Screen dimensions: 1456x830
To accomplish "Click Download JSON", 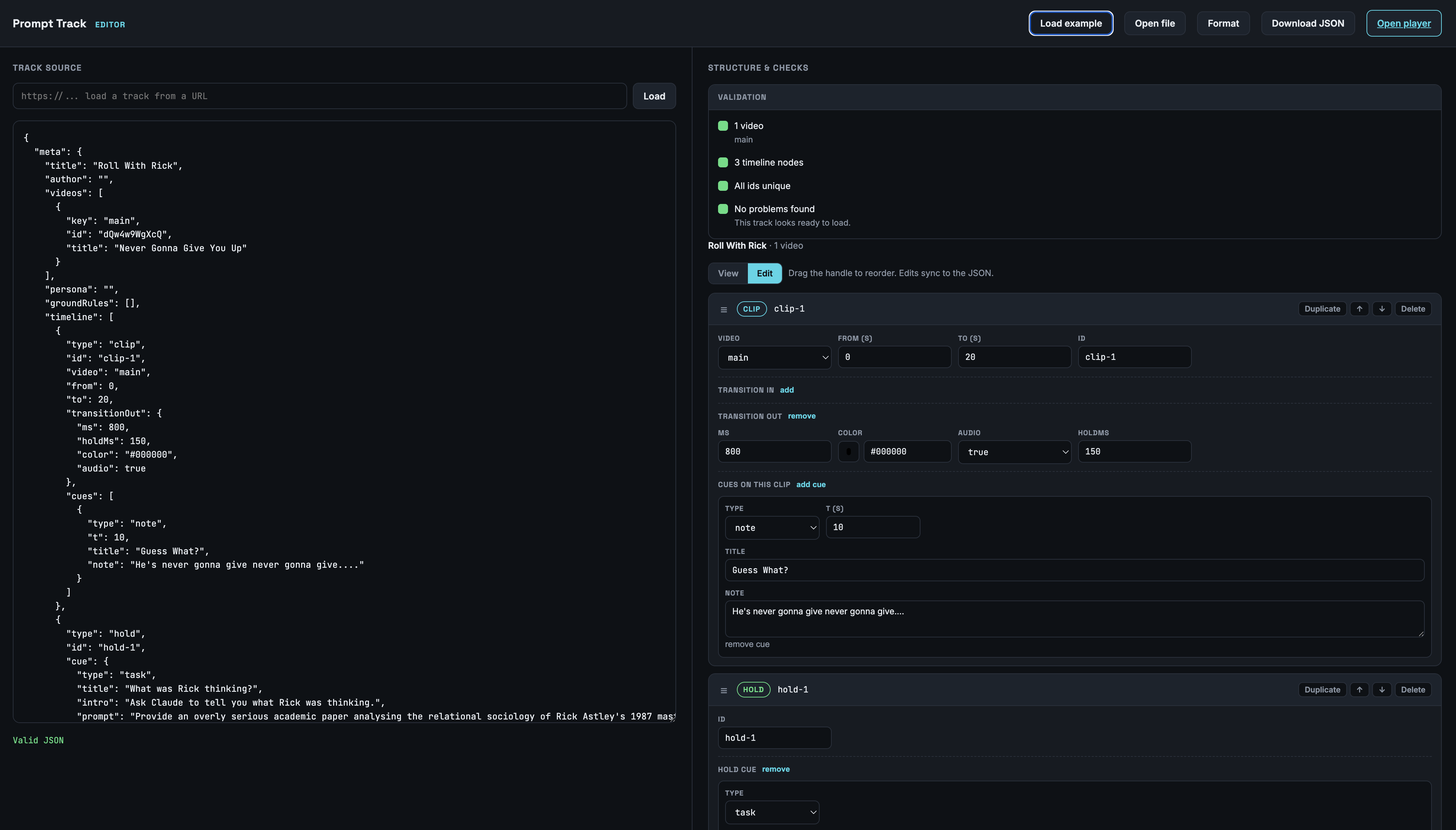I will click(1308, 23).
